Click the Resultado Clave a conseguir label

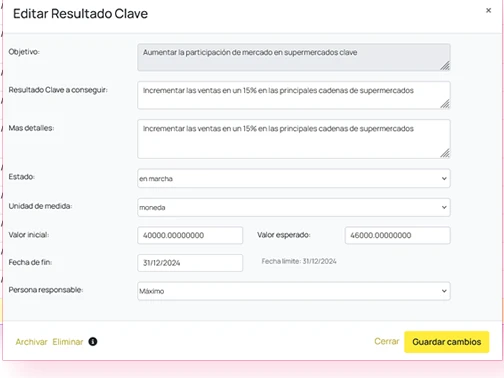coord(58,90)
